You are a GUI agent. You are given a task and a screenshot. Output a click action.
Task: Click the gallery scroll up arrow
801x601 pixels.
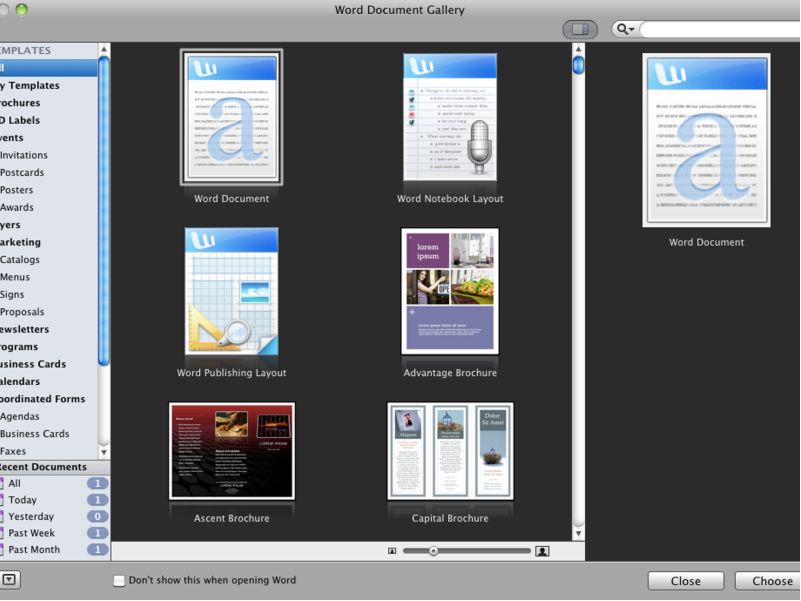pyautogui.click(x=578, y=49)
